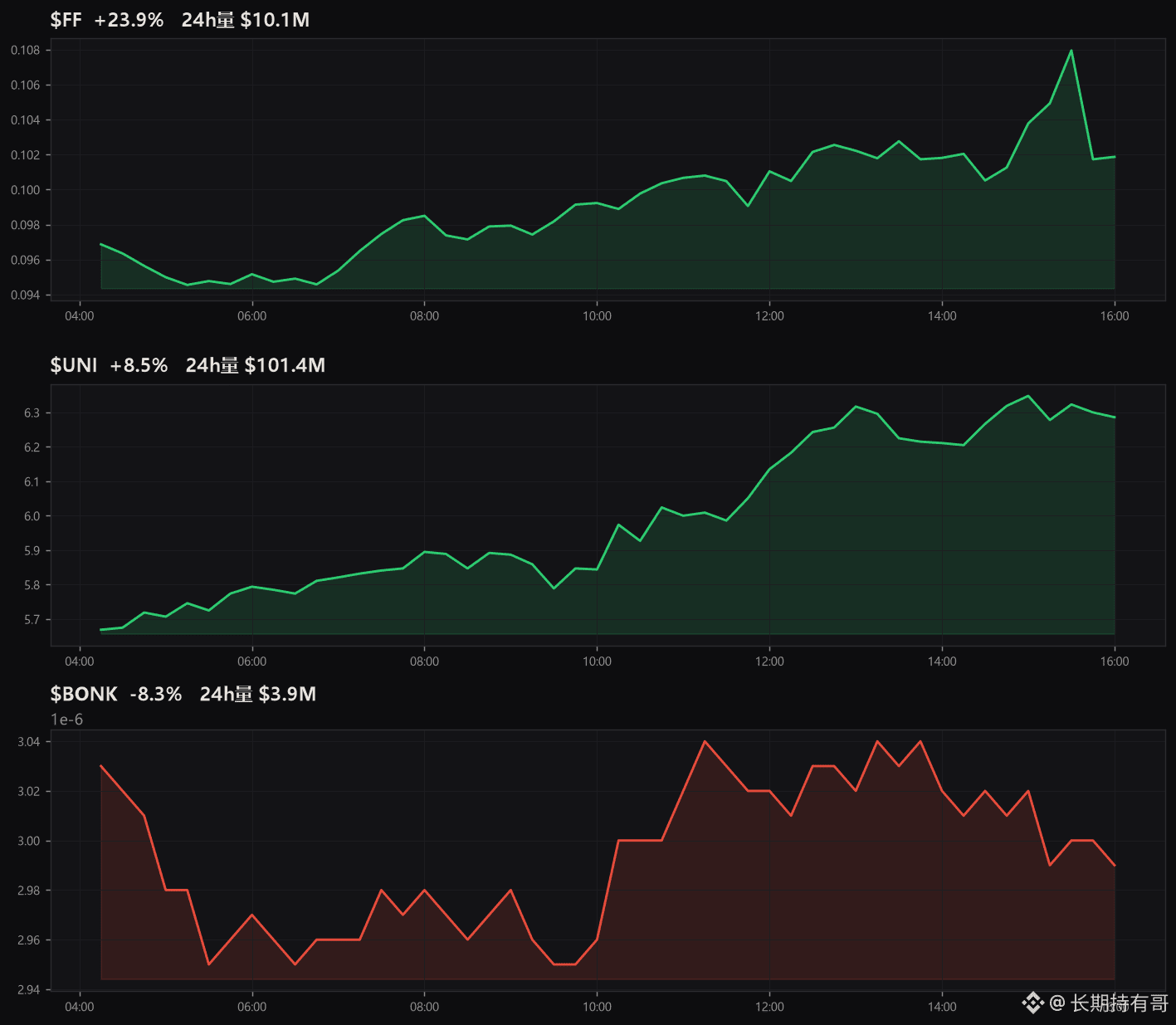
Task: Click the +23.9% change label
Action: tap(129, 20)
